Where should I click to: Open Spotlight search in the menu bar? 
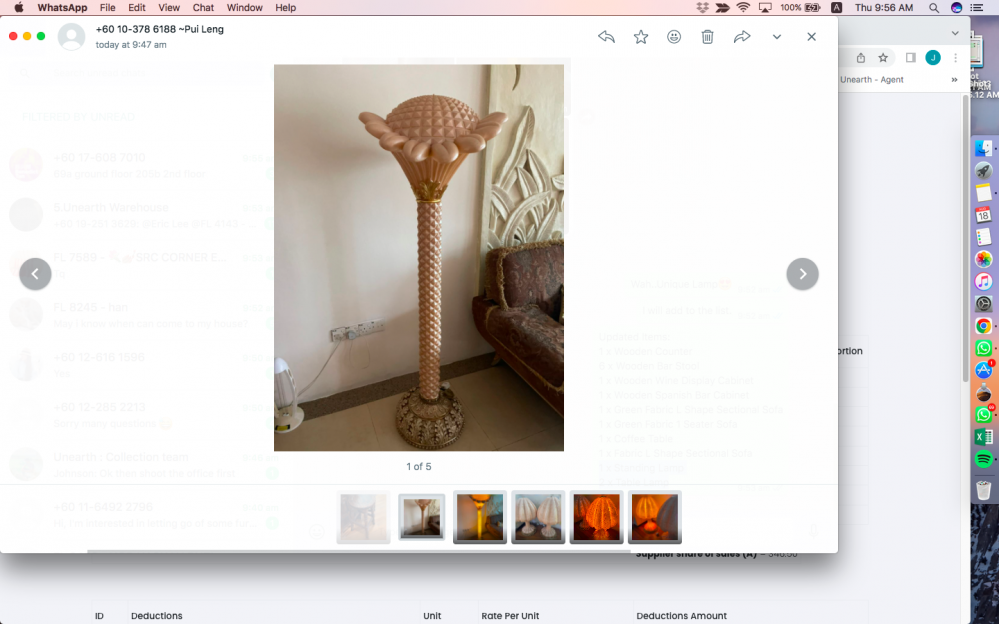point(933,8)
